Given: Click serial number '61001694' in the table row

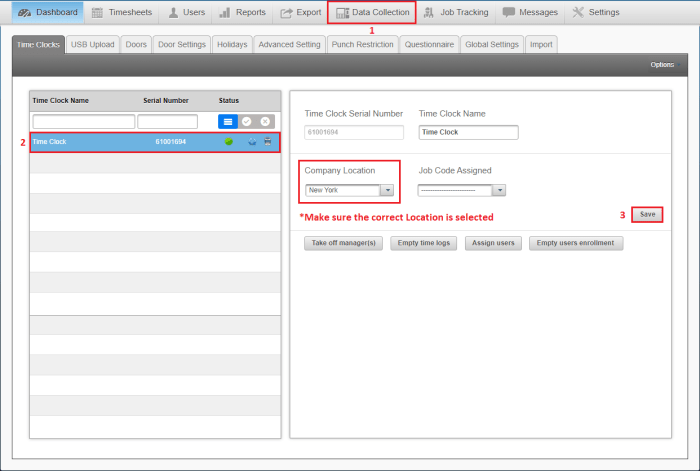Looking at the screenshot, I should pyautogui.click(x=171, y=142).
